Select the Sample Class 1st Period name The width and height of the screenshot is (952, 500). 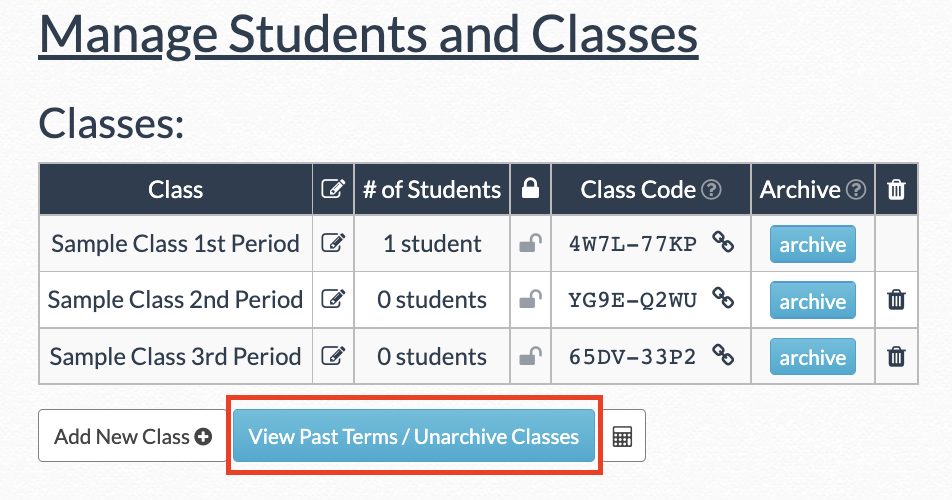coord(175,243)
